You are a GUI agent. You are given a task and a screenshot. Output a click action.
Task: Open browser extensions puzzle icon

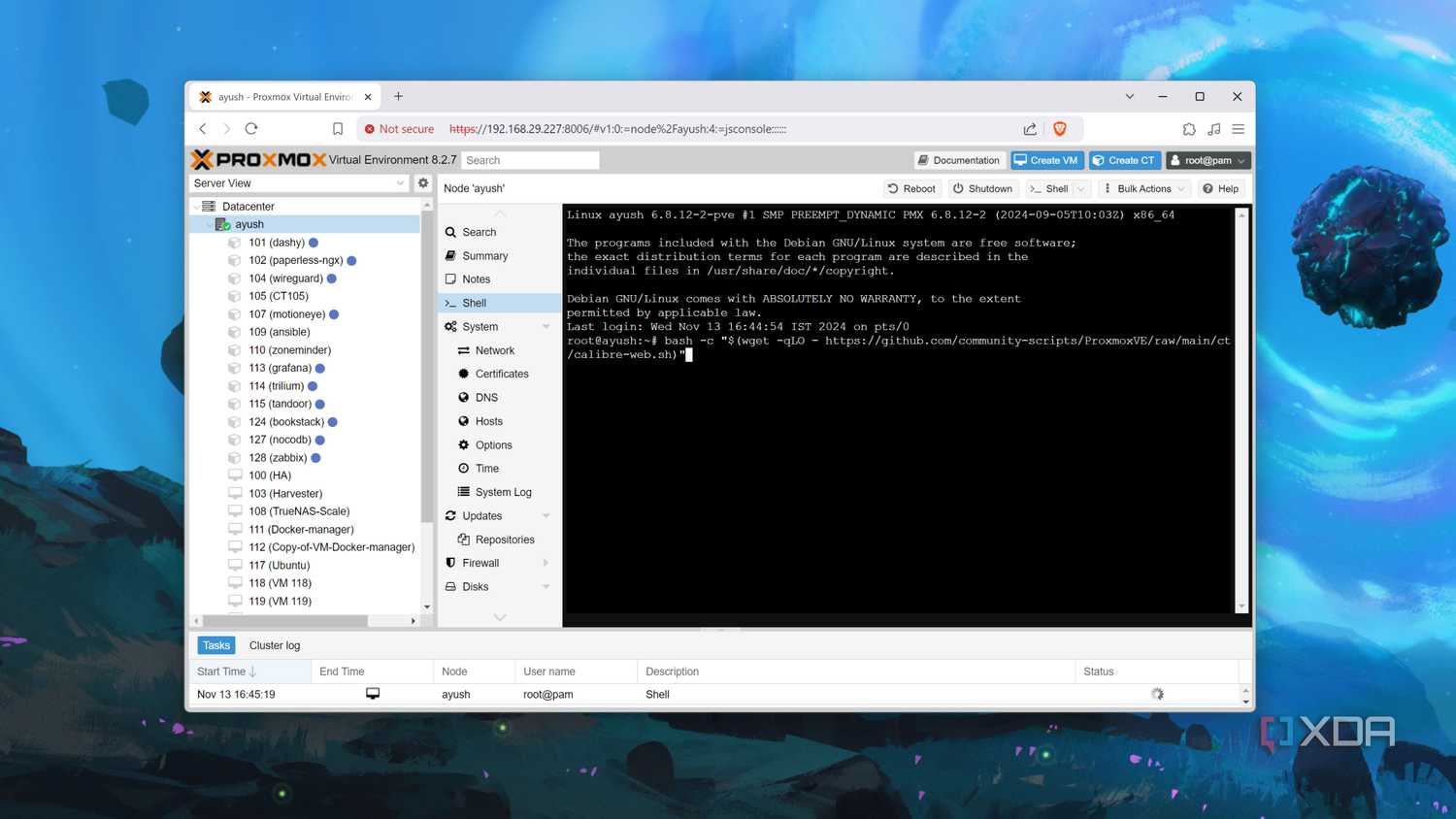point(1189,128)
